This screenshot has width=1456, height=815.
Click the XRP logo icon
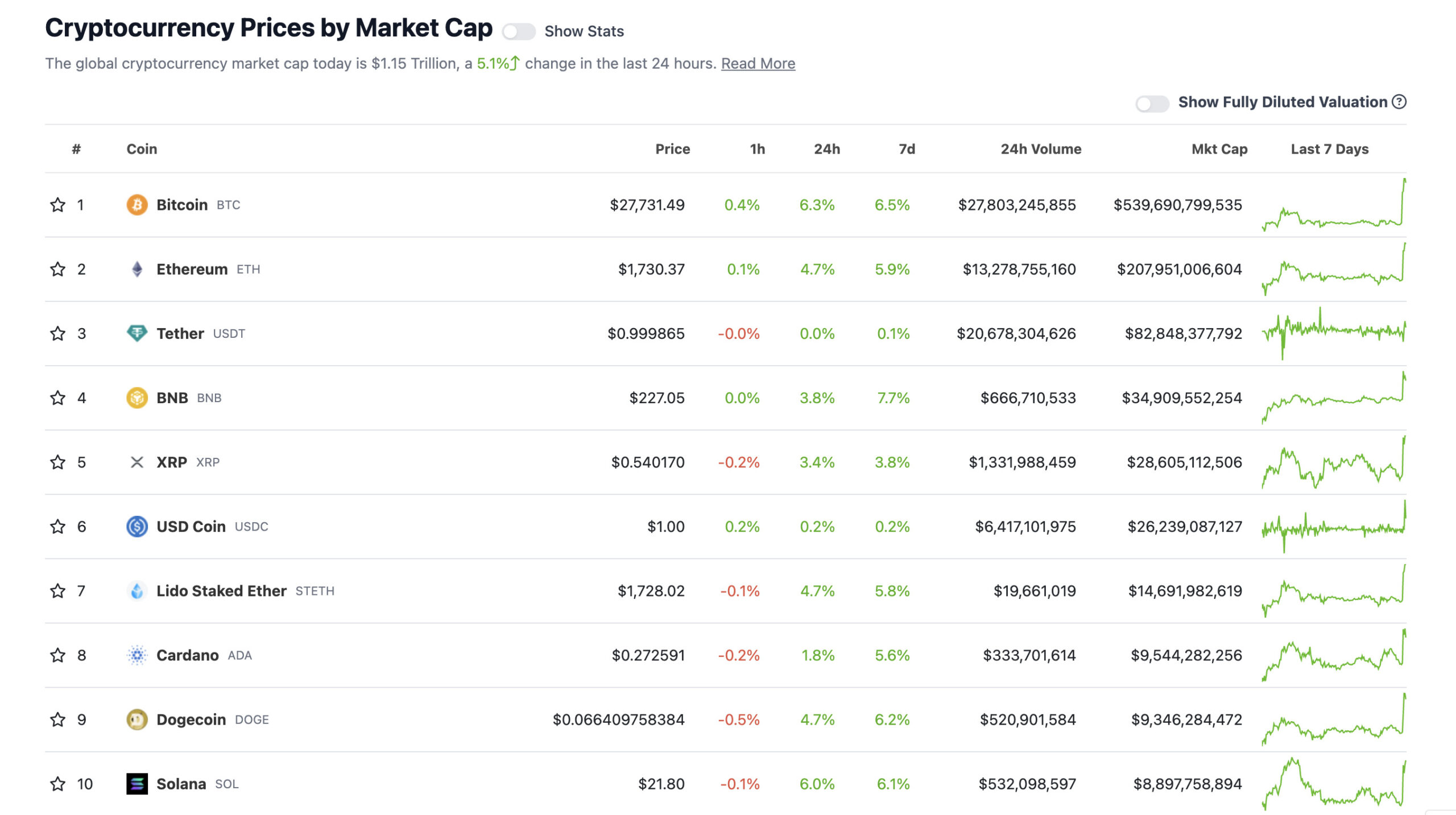pyautogui.click(x=137, y=462)
